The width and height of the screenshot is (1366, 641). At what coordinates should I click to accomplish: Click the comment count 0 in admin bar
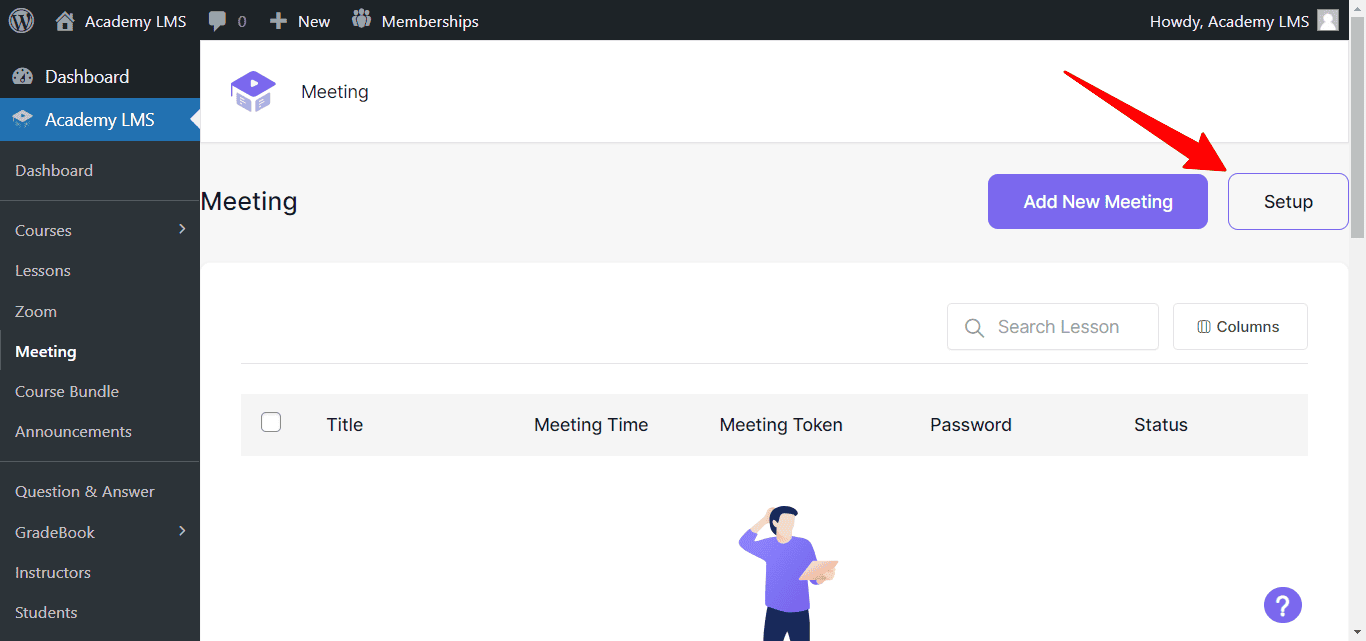[242, 21]
